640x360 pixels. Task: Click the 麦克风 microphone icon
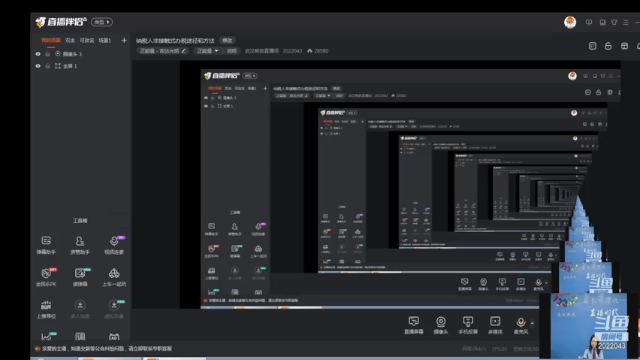coord(521,325)
